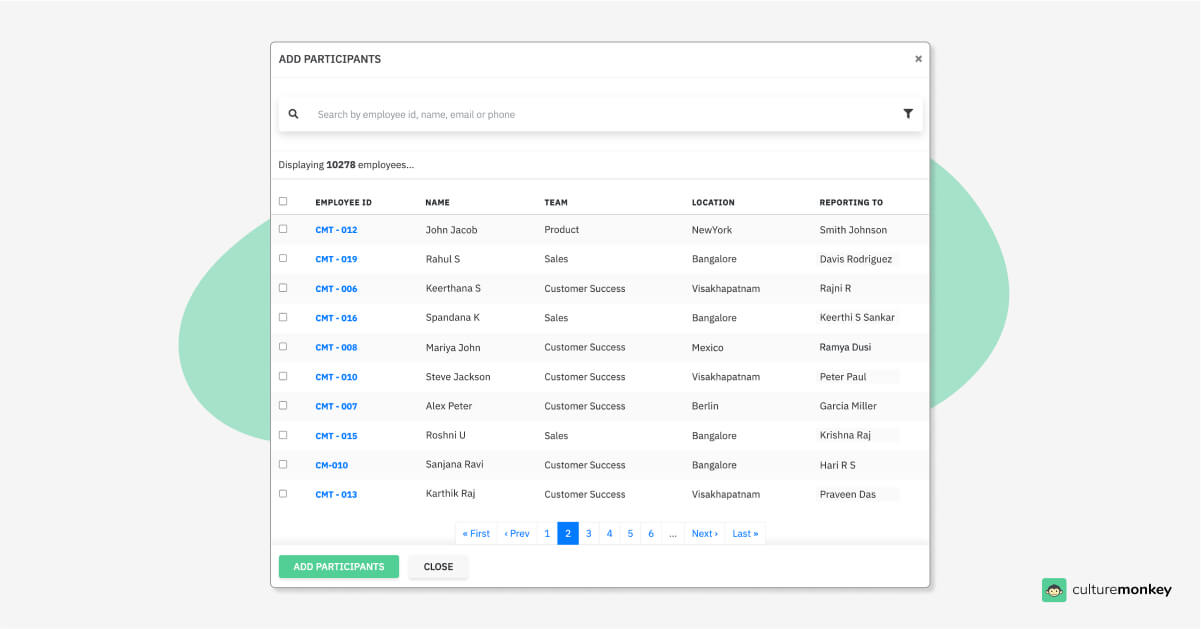
Task: Toggle the checkbox for Spandana K
Action: [283, 317]
